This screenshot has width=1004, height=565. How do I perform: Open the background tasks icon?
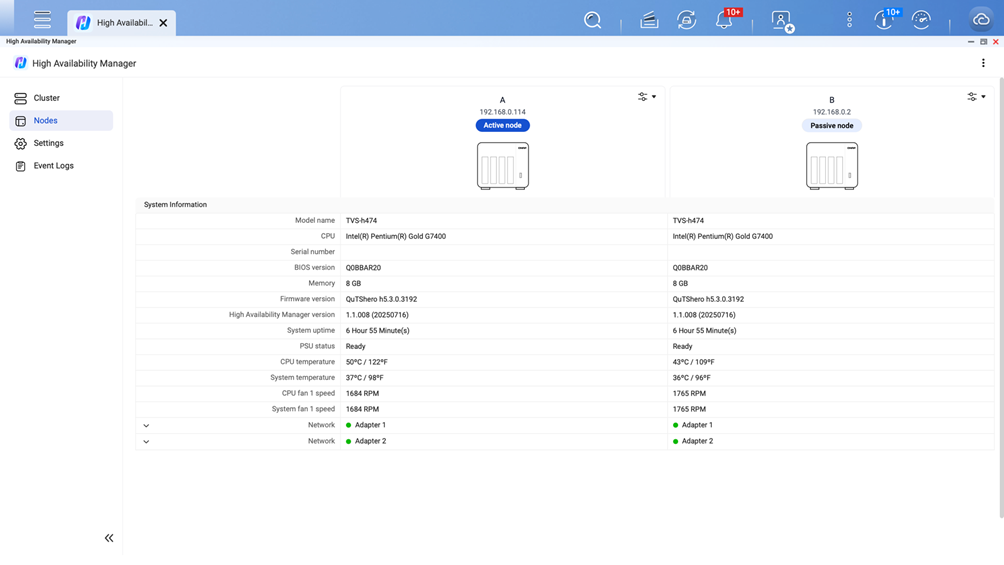[x=649, y=20]
